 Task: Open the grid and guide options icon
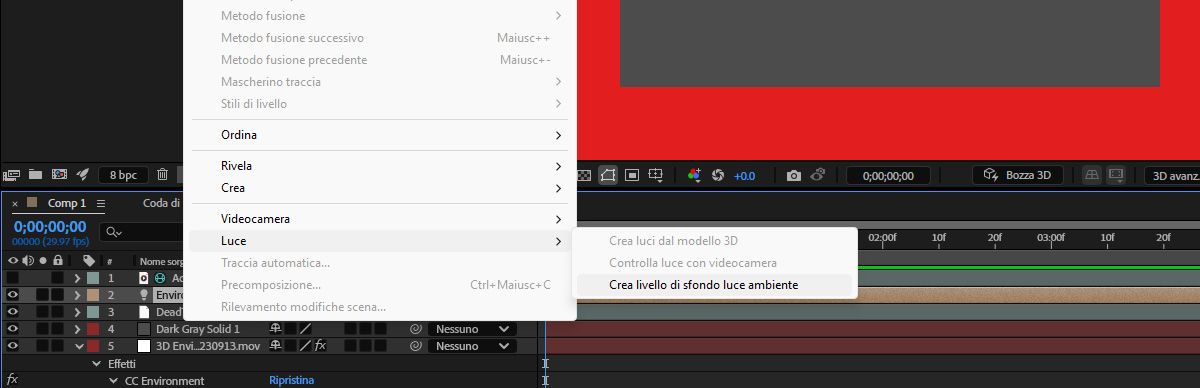[656, 175]
